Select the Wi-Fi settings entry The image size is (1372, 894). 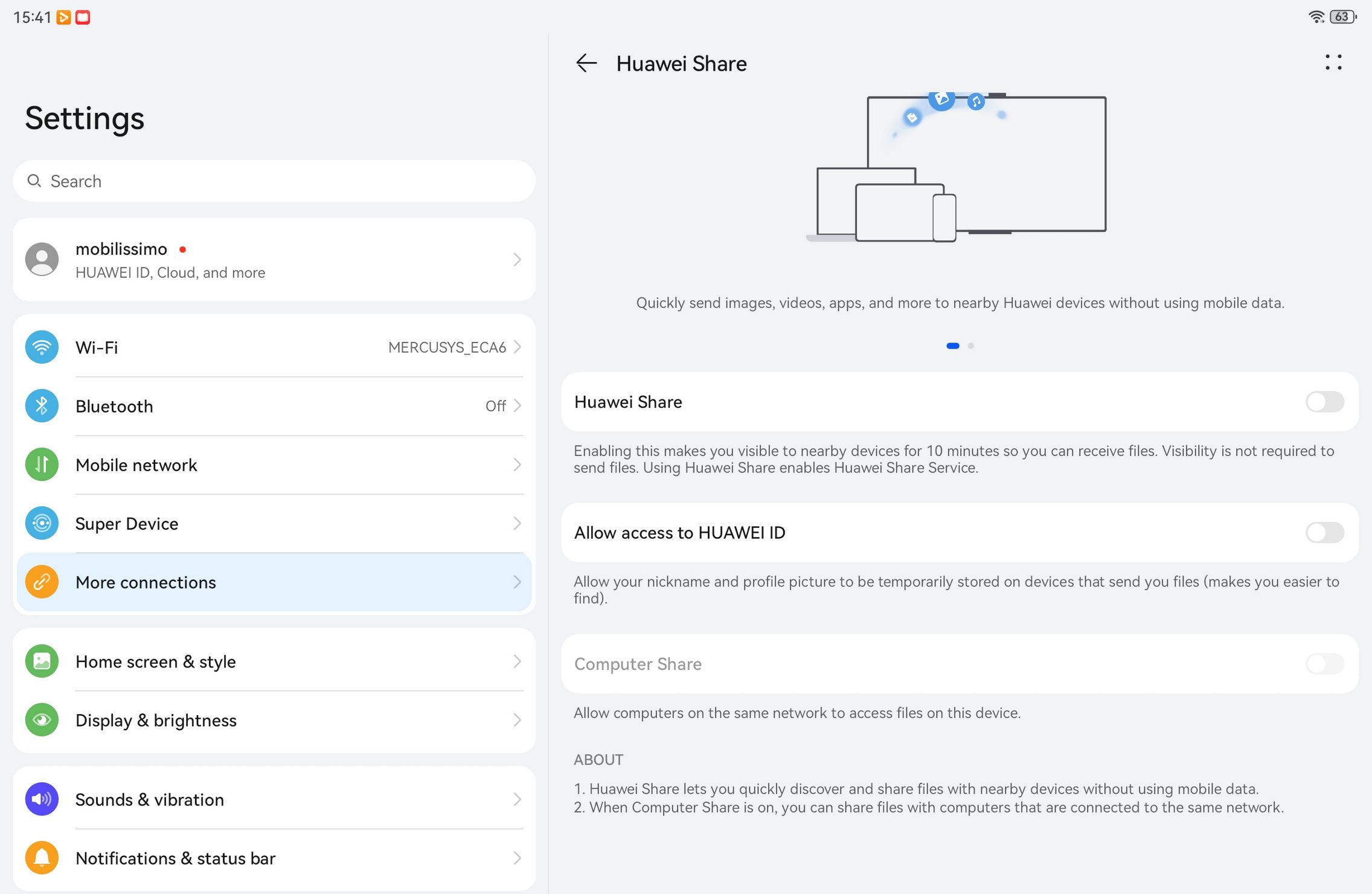pos(274,347)
